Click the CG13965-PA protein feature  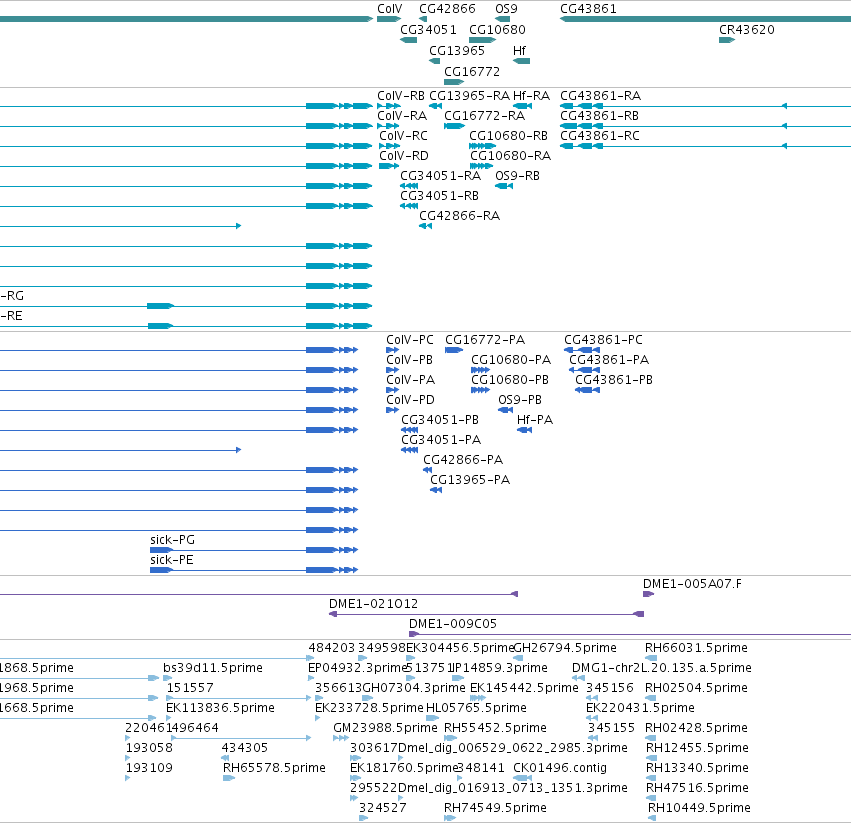click(436, 490)
